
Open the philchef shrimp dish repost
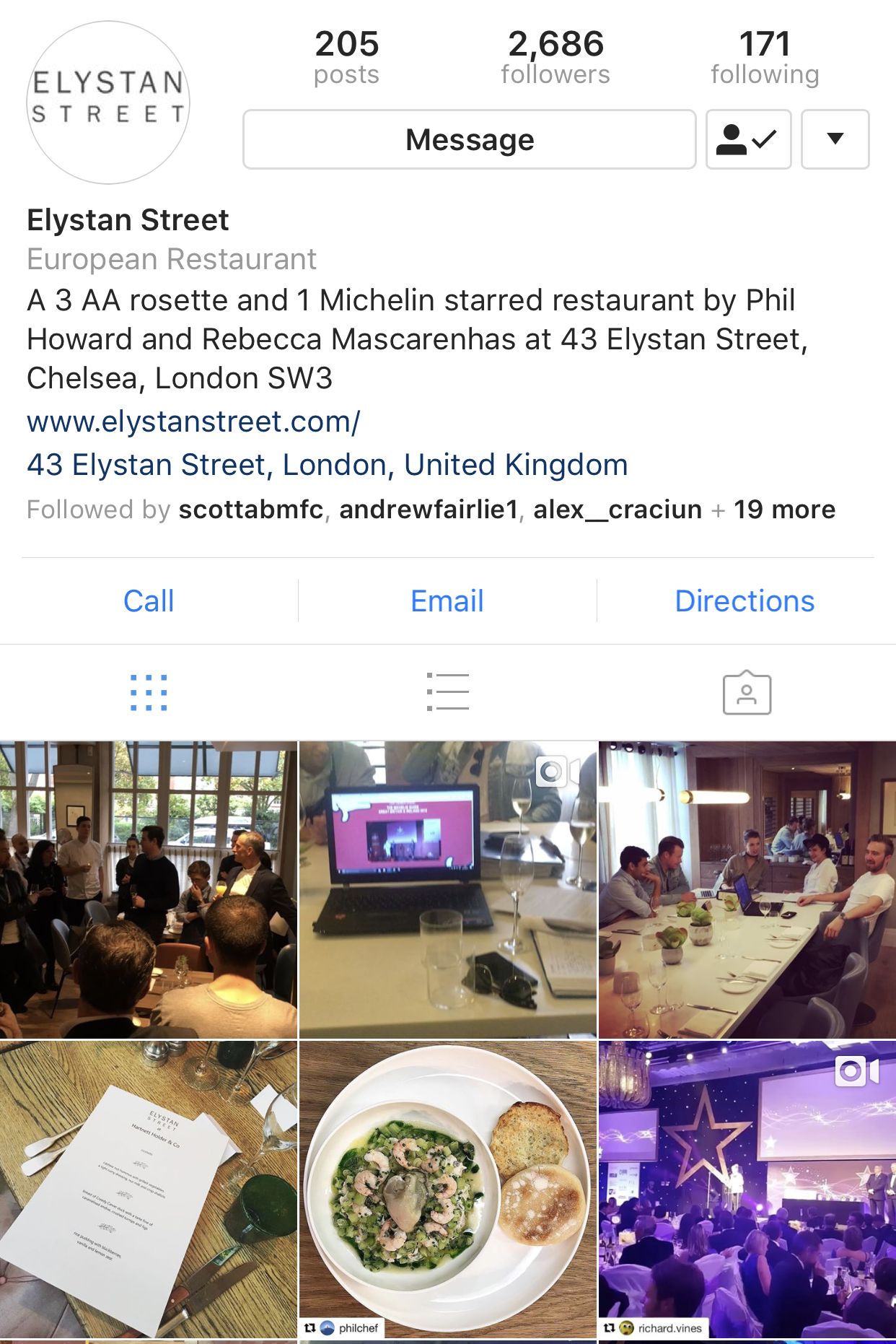pyautogui.click(x=448, y=1189)
